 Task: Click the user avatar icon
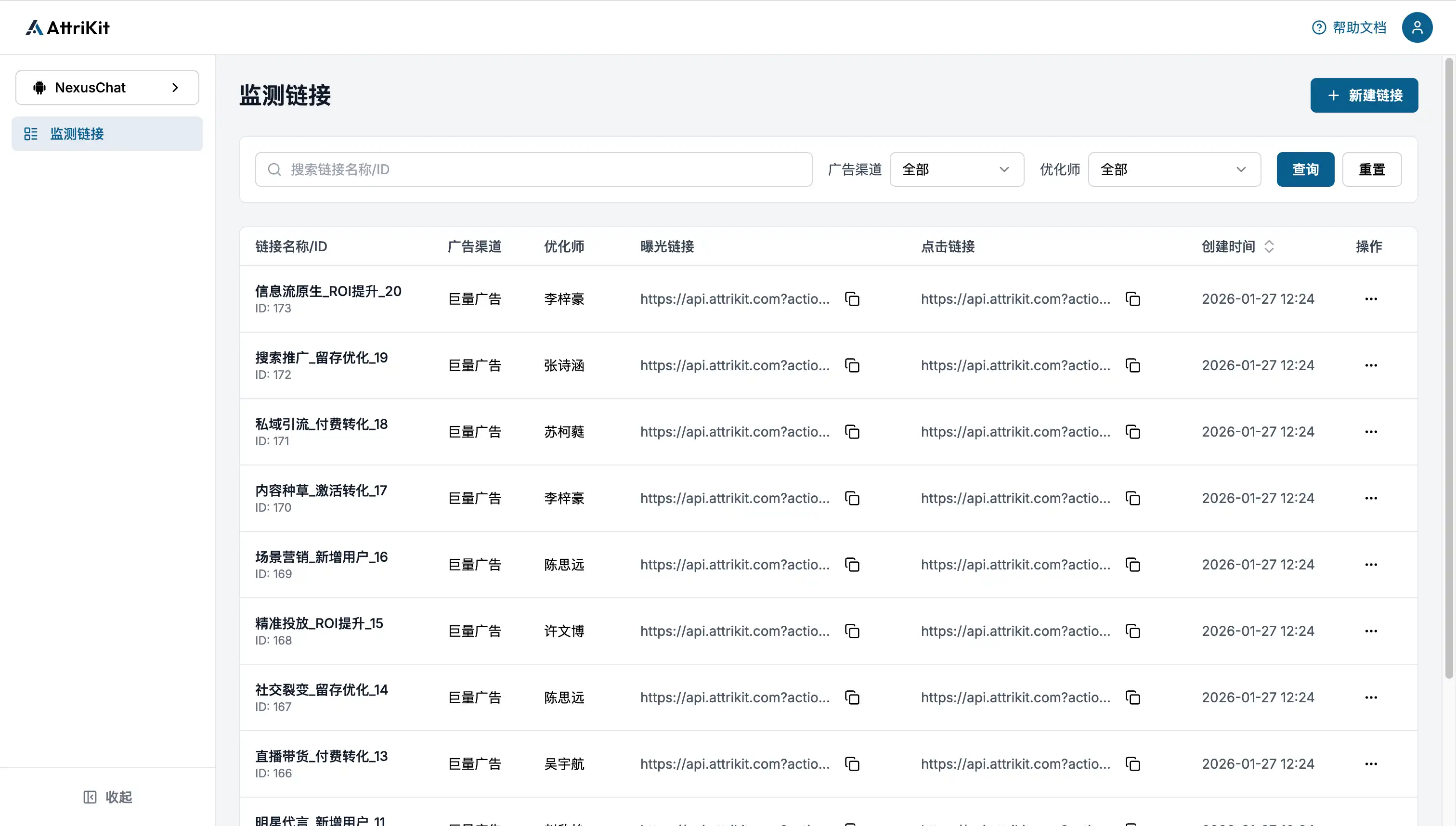(x=1417, y=27)
